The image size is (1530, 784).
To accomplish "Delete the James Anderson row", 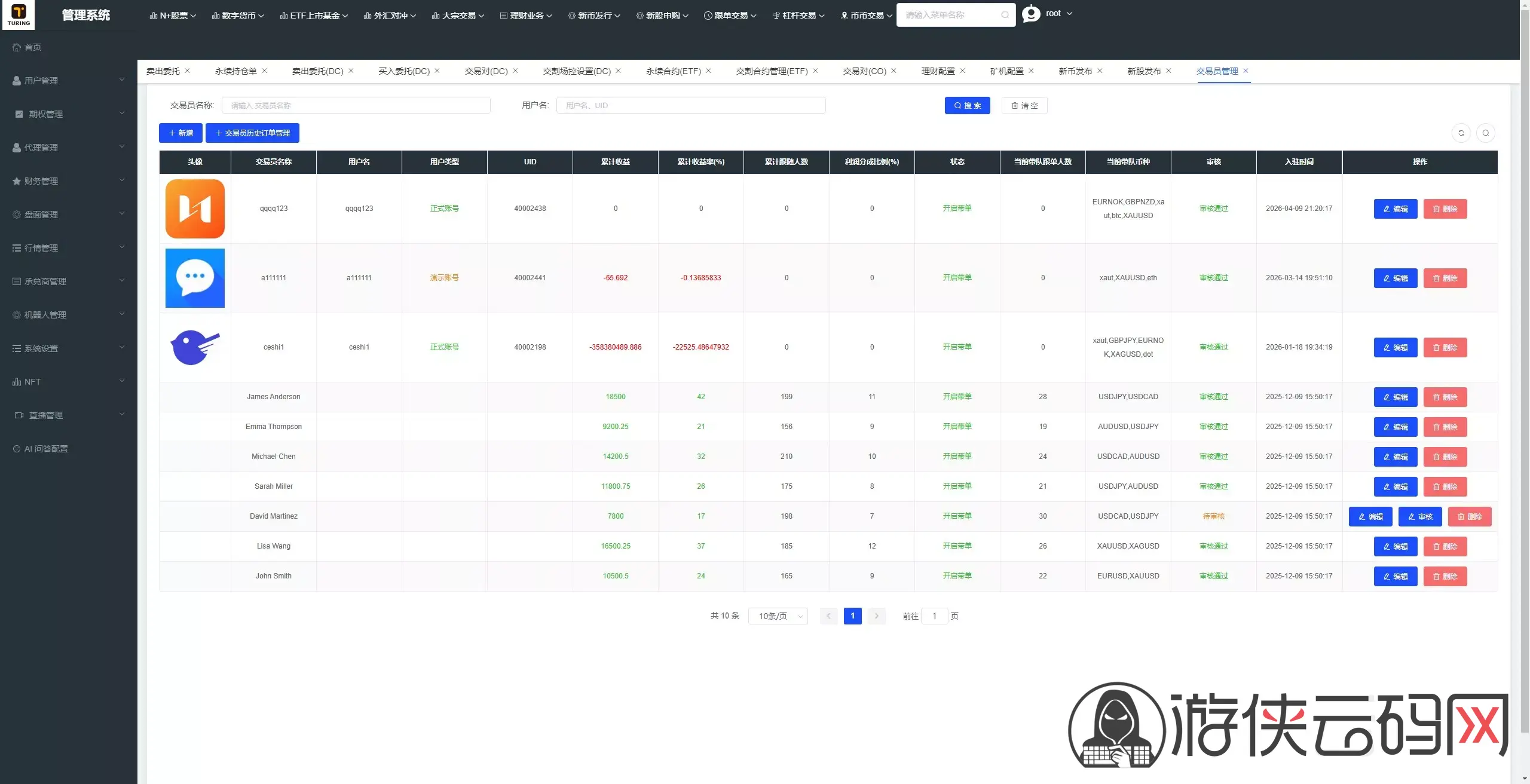I will [1445, 397].
